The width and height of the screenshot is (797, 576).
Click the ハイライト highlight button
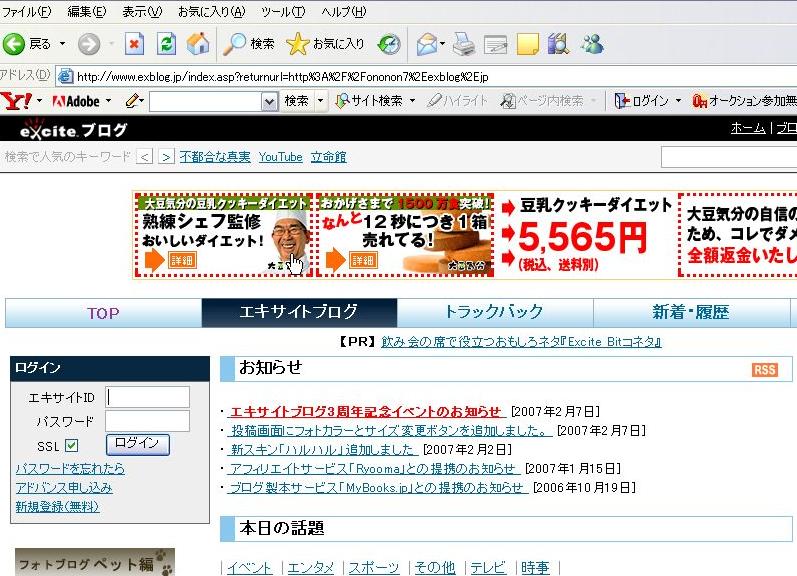click(457, 101)
